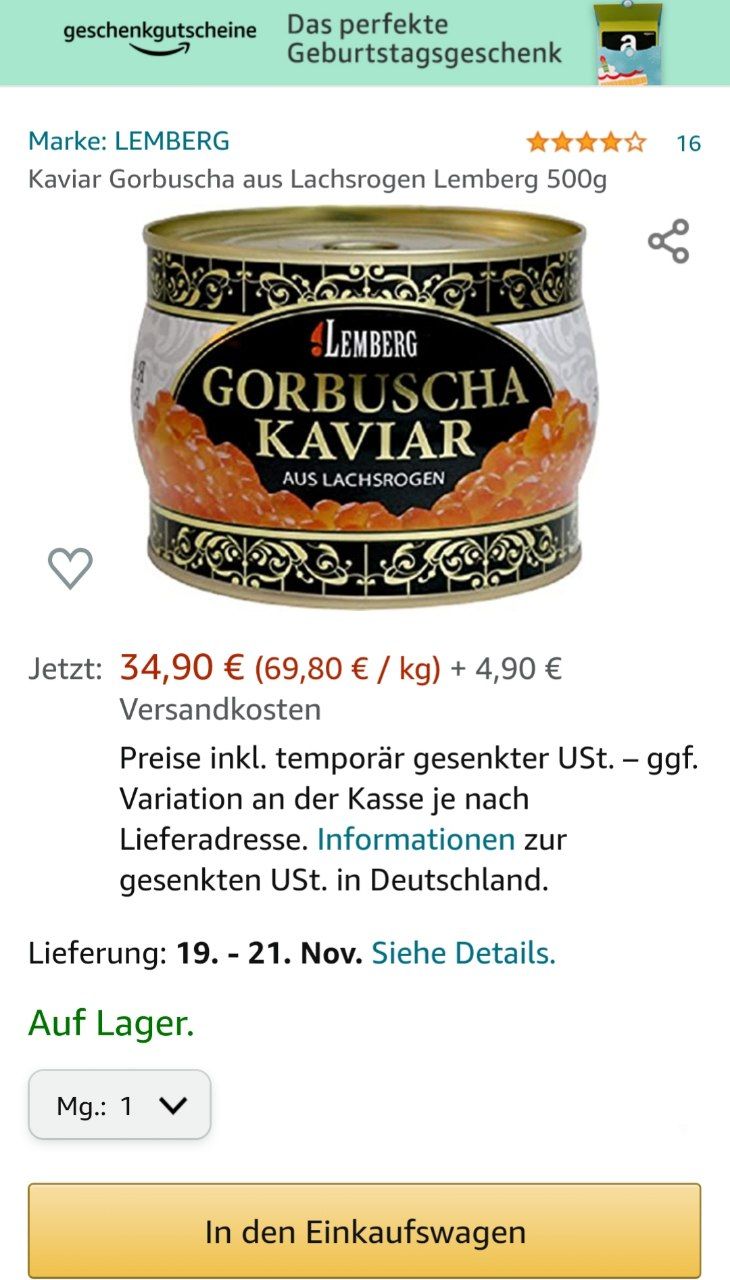Click the quantity dropdown chevron arrow
730x1280 pixels.
tap(173, 1105)
